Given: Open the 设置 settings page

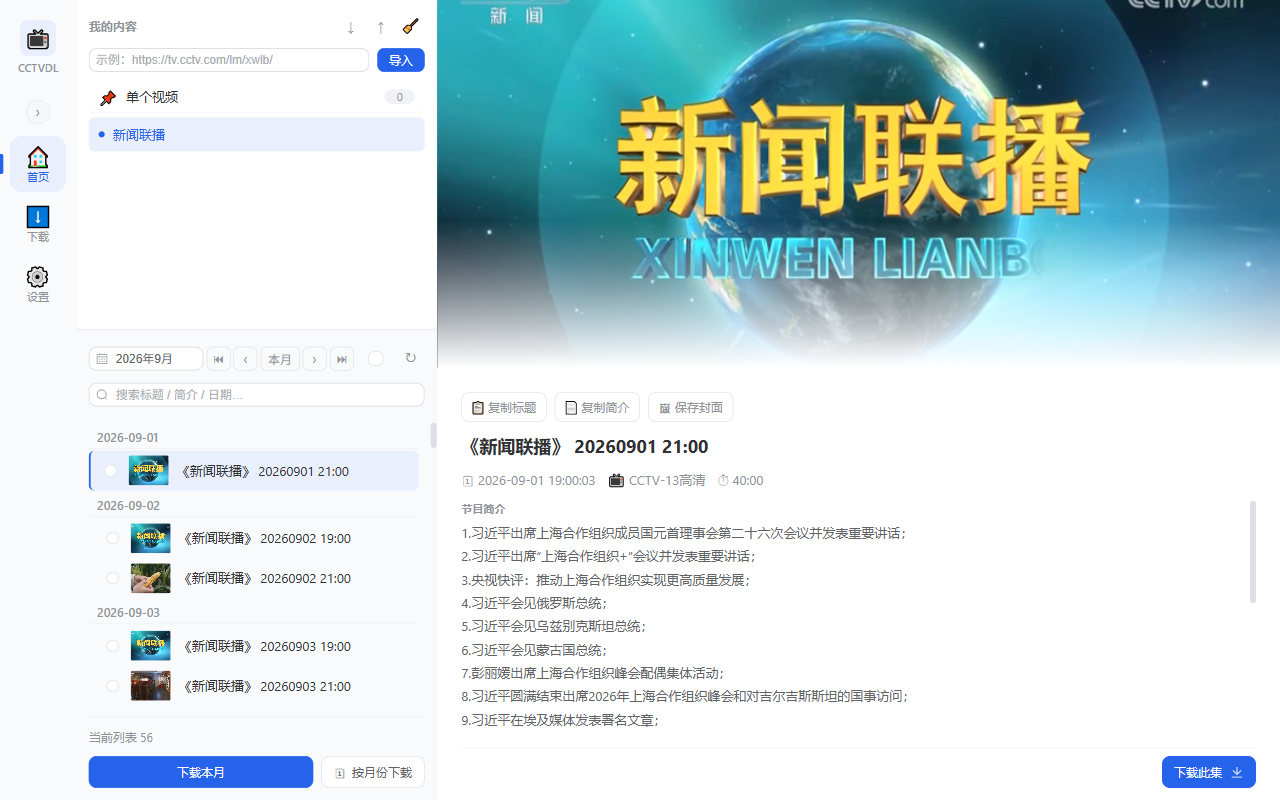Looking at the screenshot, I should click(x=38, y=284).
